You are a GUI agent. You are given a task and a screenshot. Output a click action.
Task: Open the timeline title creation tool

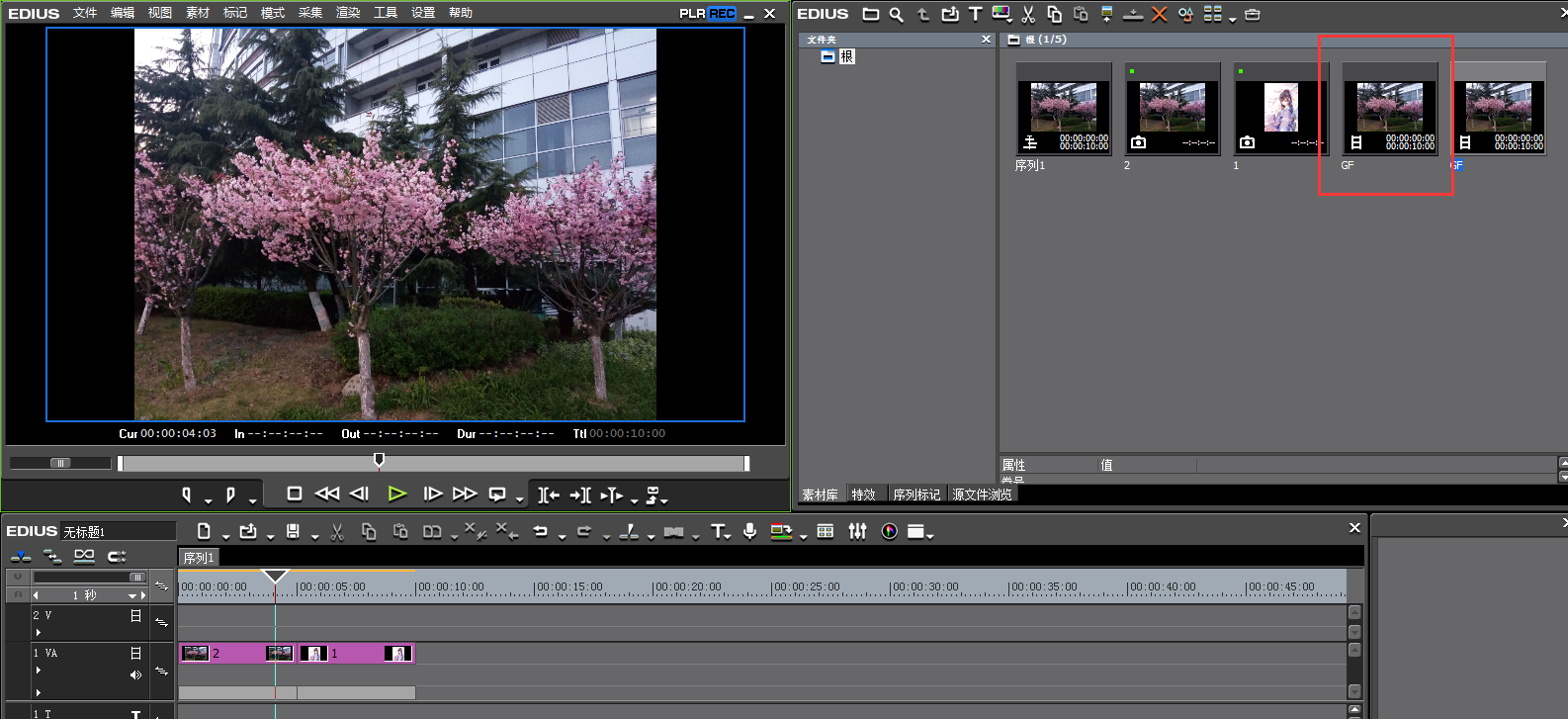(718, 532)
